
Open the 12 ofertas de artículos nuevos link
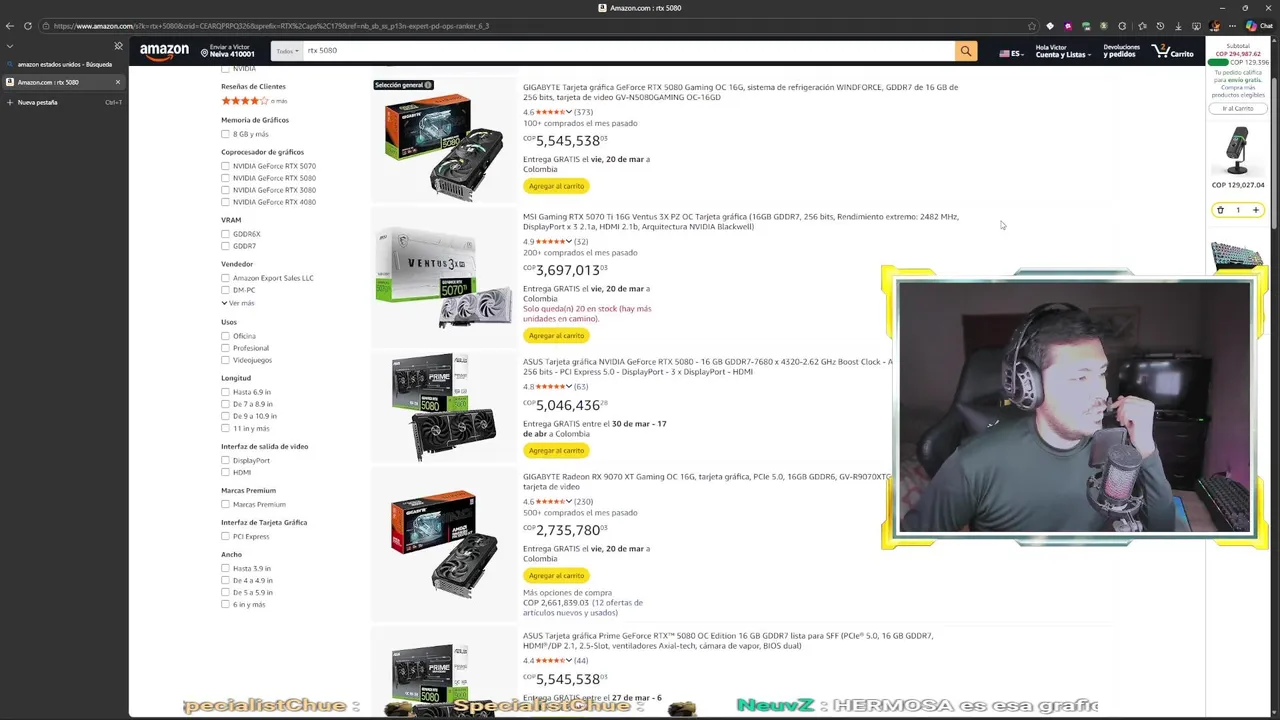point(583,608)
